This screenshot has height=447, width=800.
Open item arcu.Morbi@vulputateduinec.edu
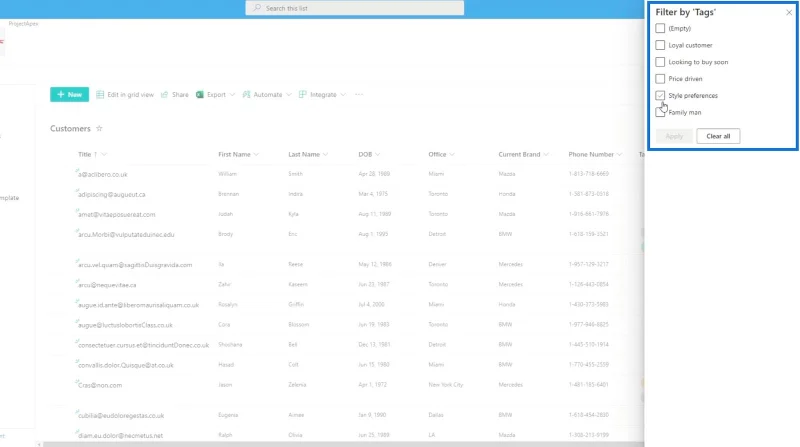[x=126, y=235]
